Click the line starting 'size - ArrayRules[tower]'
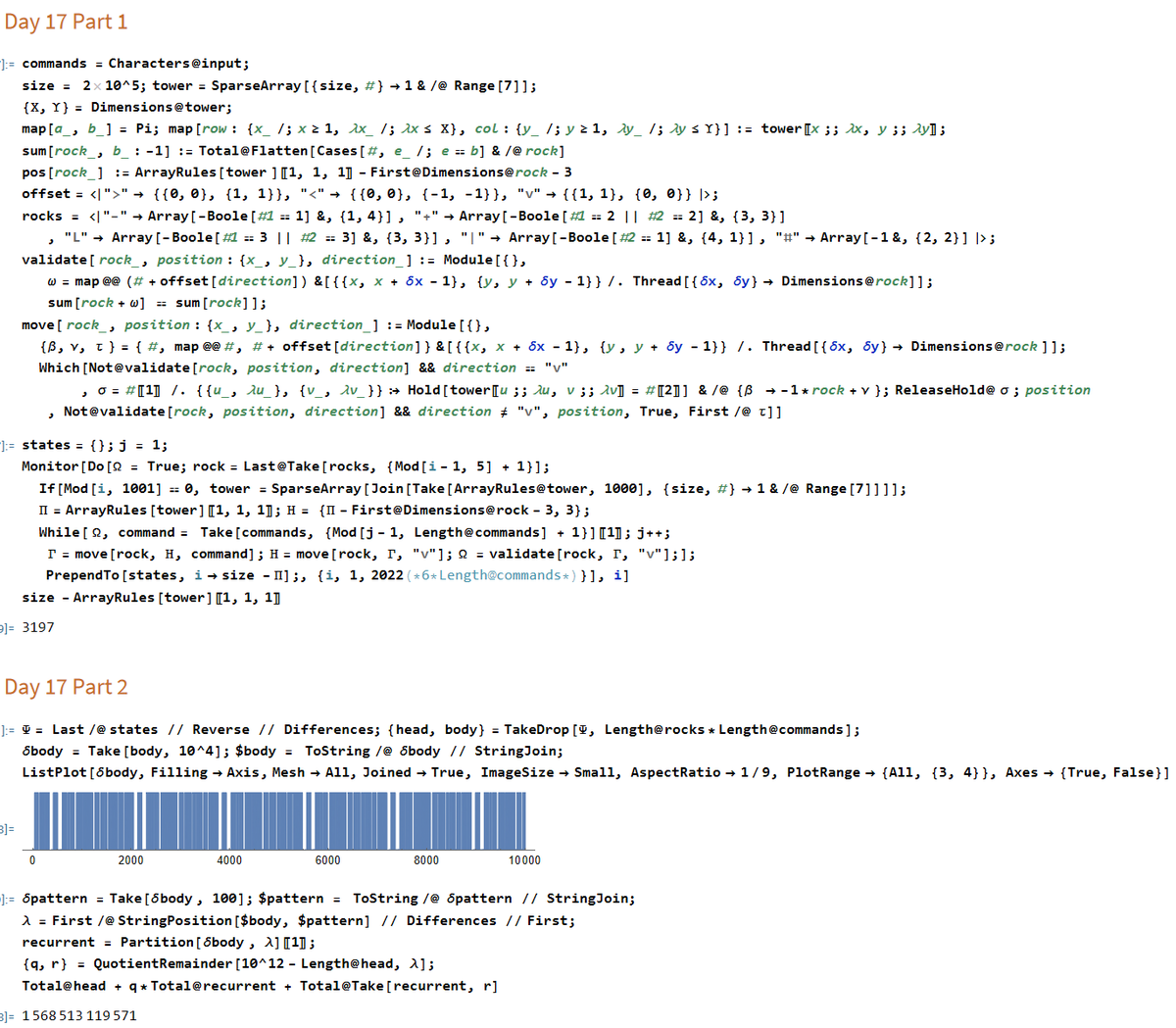This screenshot has width=1176, height=1028. (151, 597)
